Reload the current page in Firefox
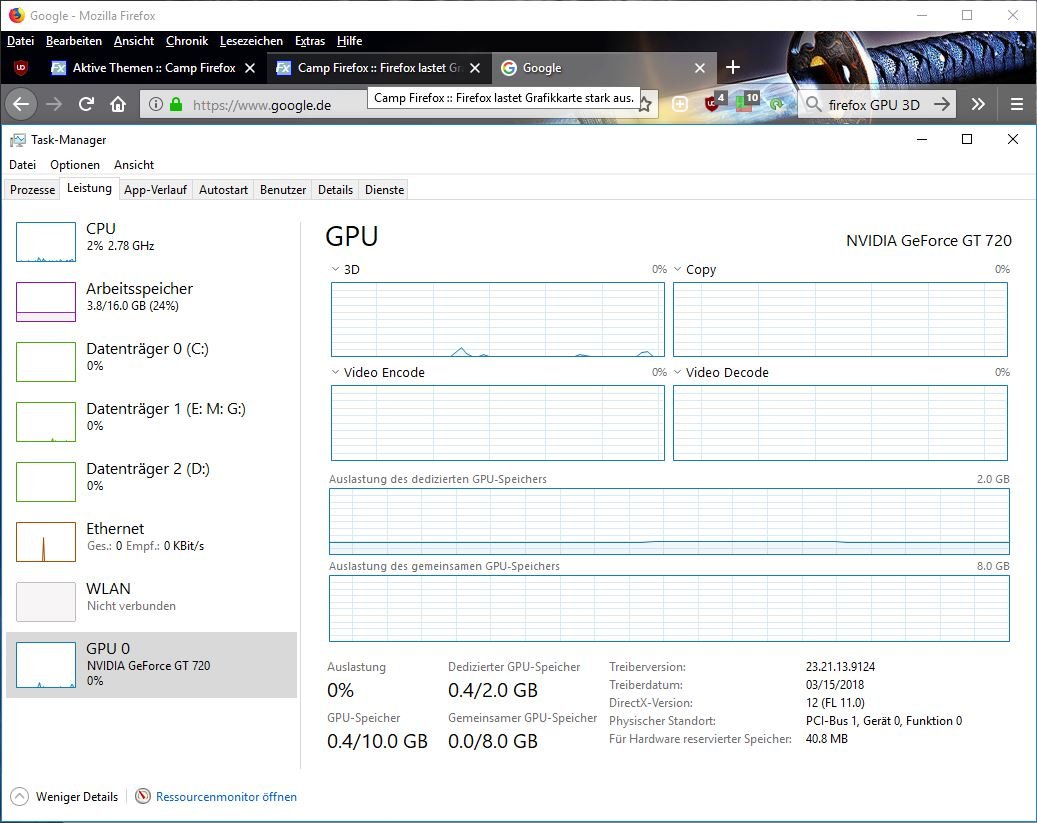This screenshot has height=823, width=1037. click(87, 104)
